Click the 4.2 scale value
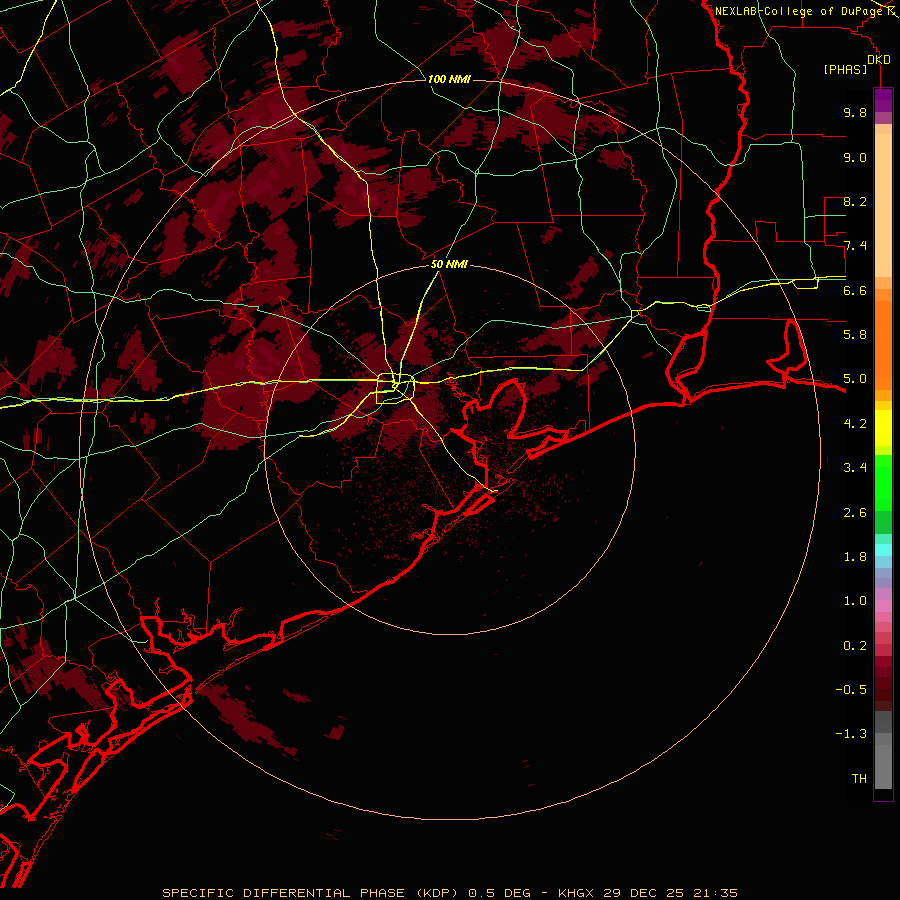The width and height of the screenshot is (900, 900). [x=855, y=424]
